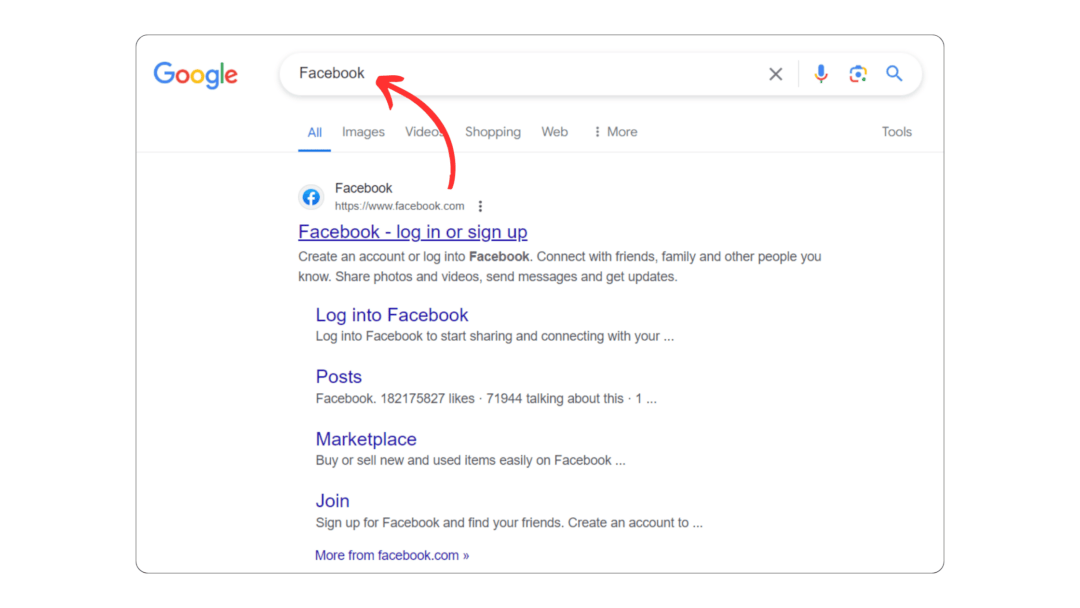Start voice search with the microphone icon
Viewport: 1080px width, 608px height.
pos(820,74)
